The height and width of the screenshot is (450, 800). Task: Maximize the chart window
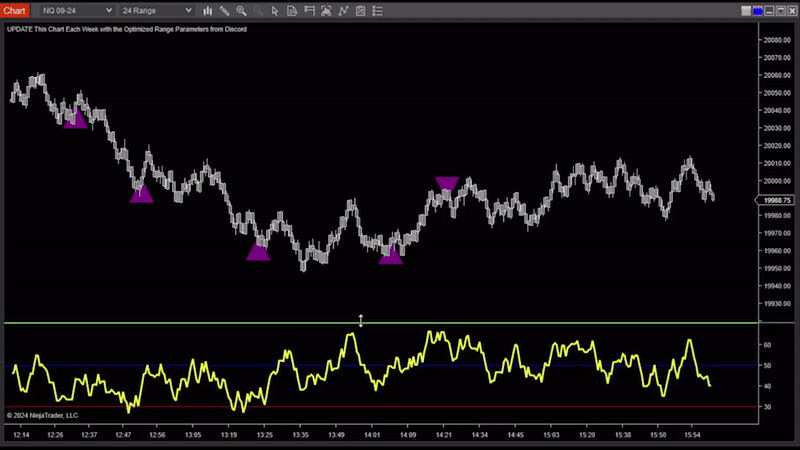779,10
